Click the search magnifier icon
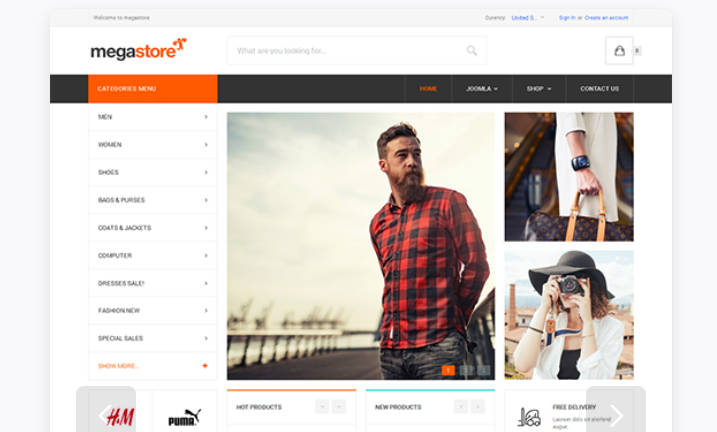 pos(471,51)
